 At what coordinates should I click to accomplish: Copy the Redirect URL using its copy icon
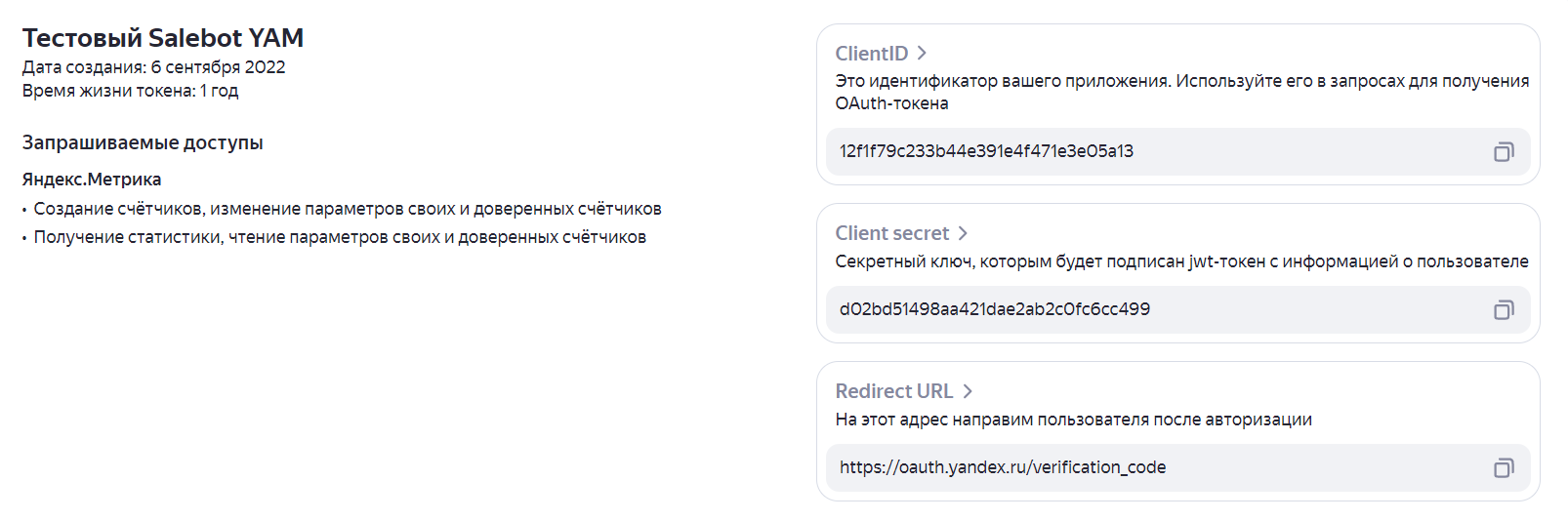(1504, 467)
